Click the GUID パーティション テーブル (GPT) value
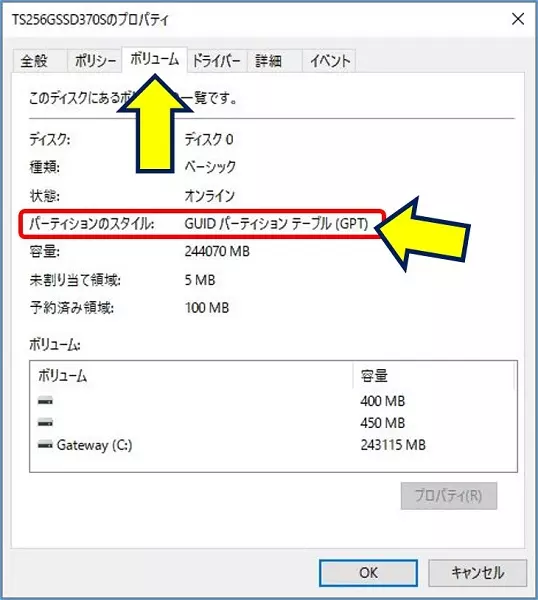 [x=276, y=224]
